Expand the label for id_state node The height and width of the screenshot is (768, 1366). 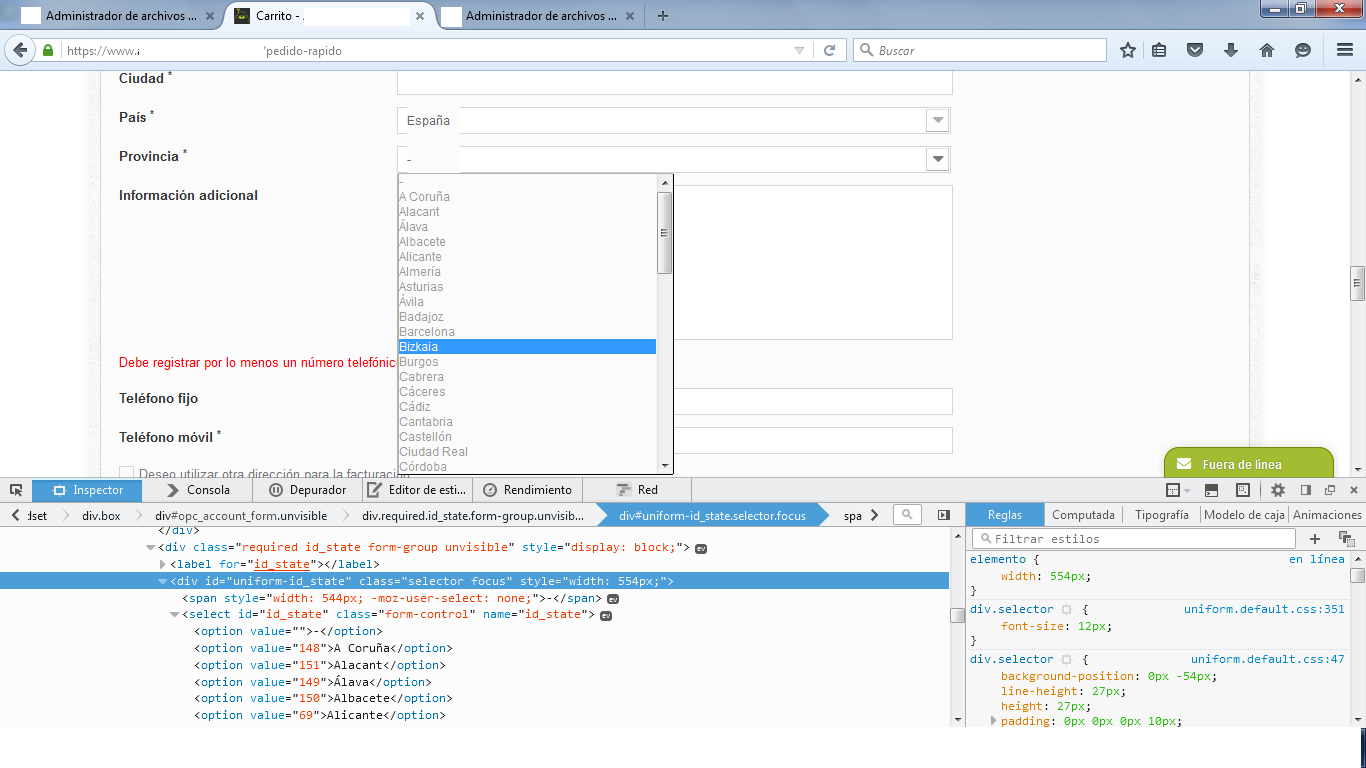(164, 564)
